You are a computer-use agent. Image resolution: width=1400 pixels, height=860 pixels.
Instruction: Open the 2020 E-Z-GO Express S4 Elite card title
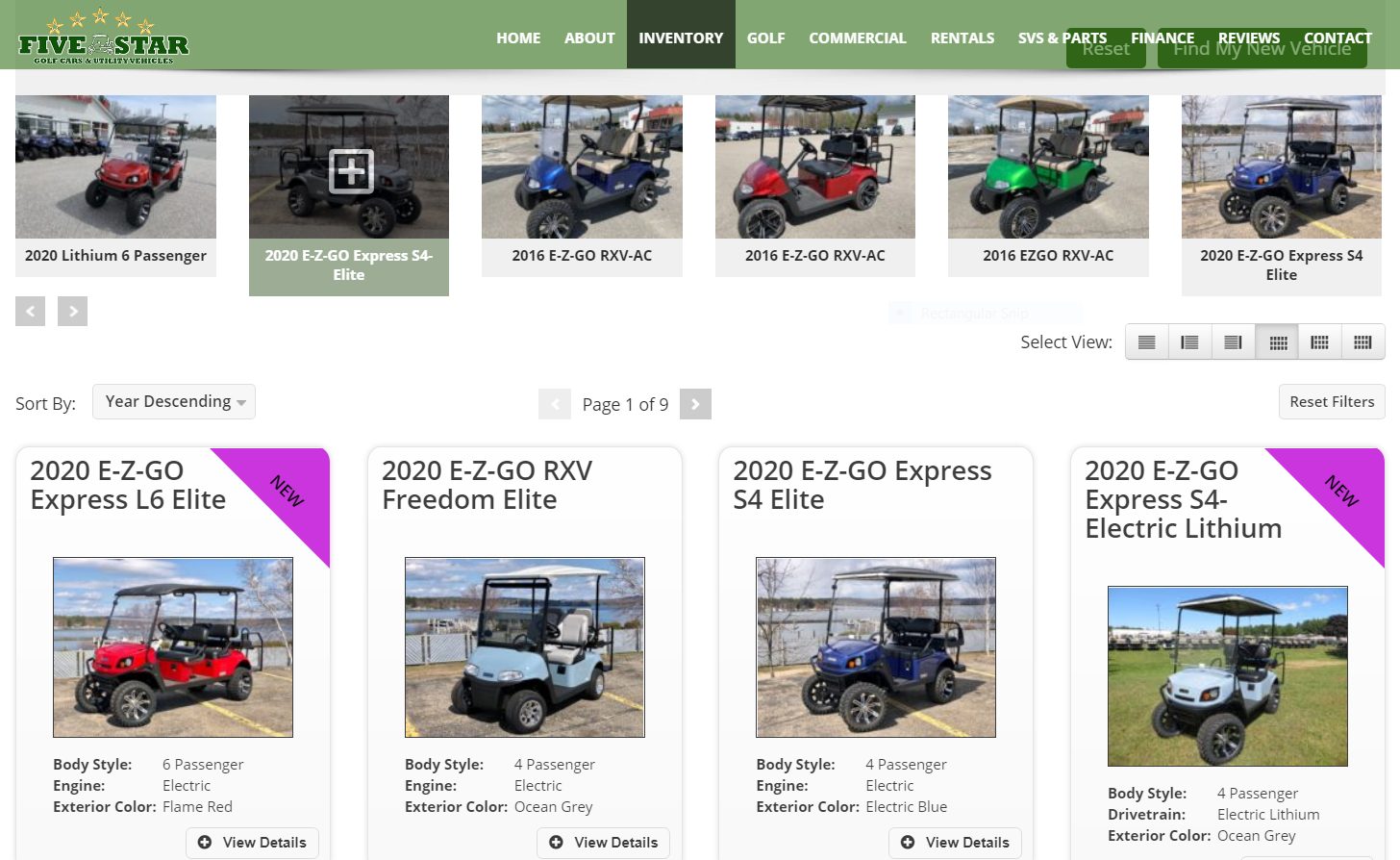(862, 485)
